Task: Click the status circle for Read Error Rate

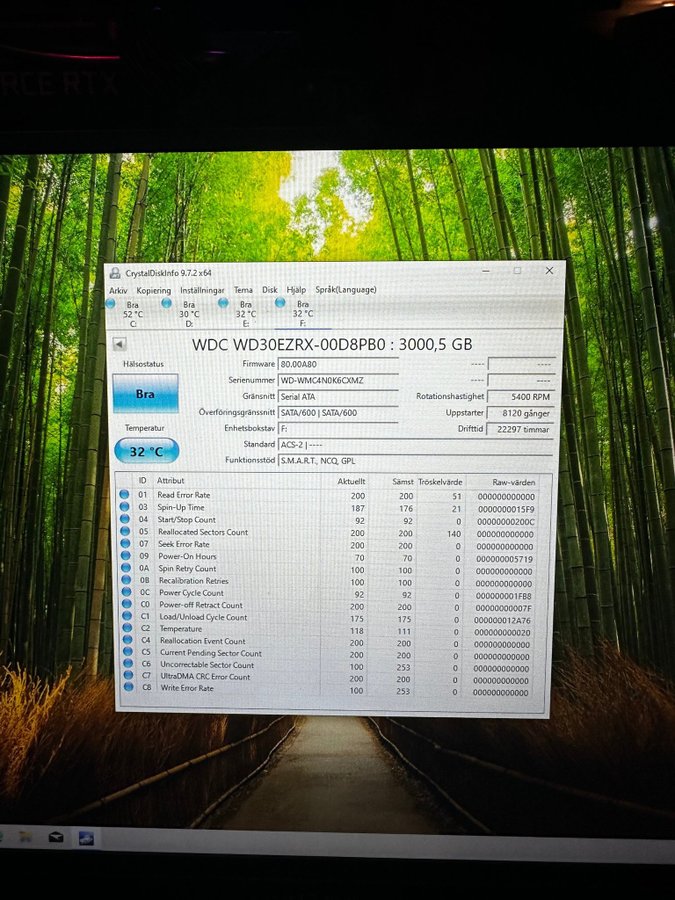Action: pyautogui.click(x=125, y=495)
